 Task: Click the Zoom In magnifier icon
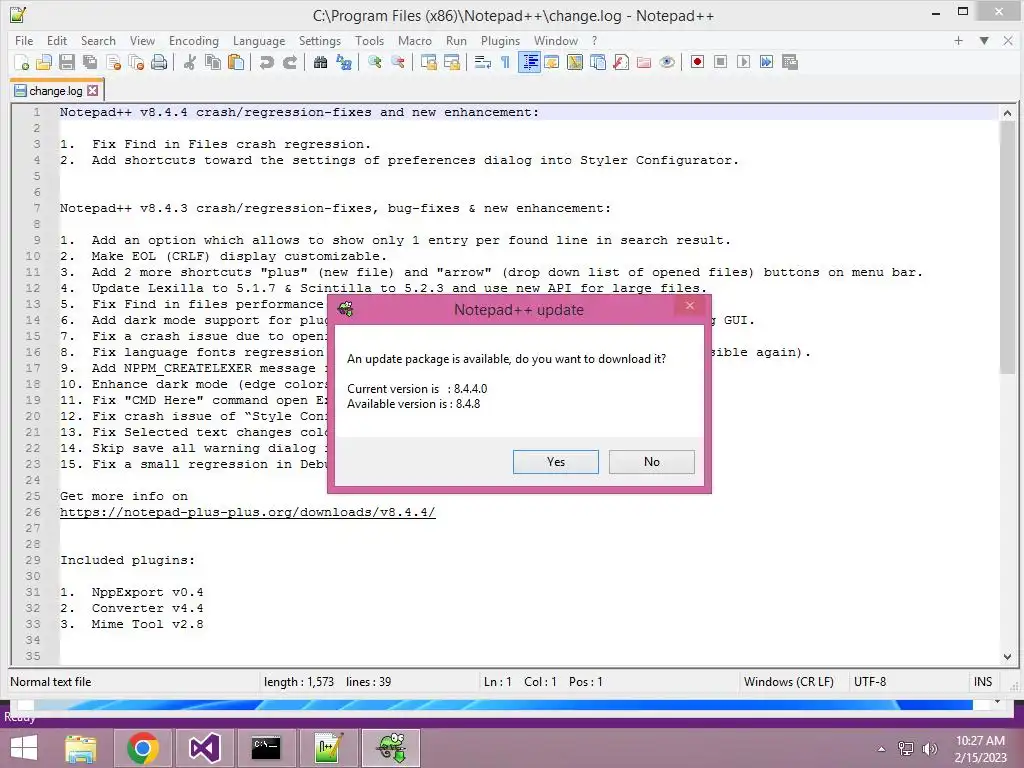pos(374,63)
